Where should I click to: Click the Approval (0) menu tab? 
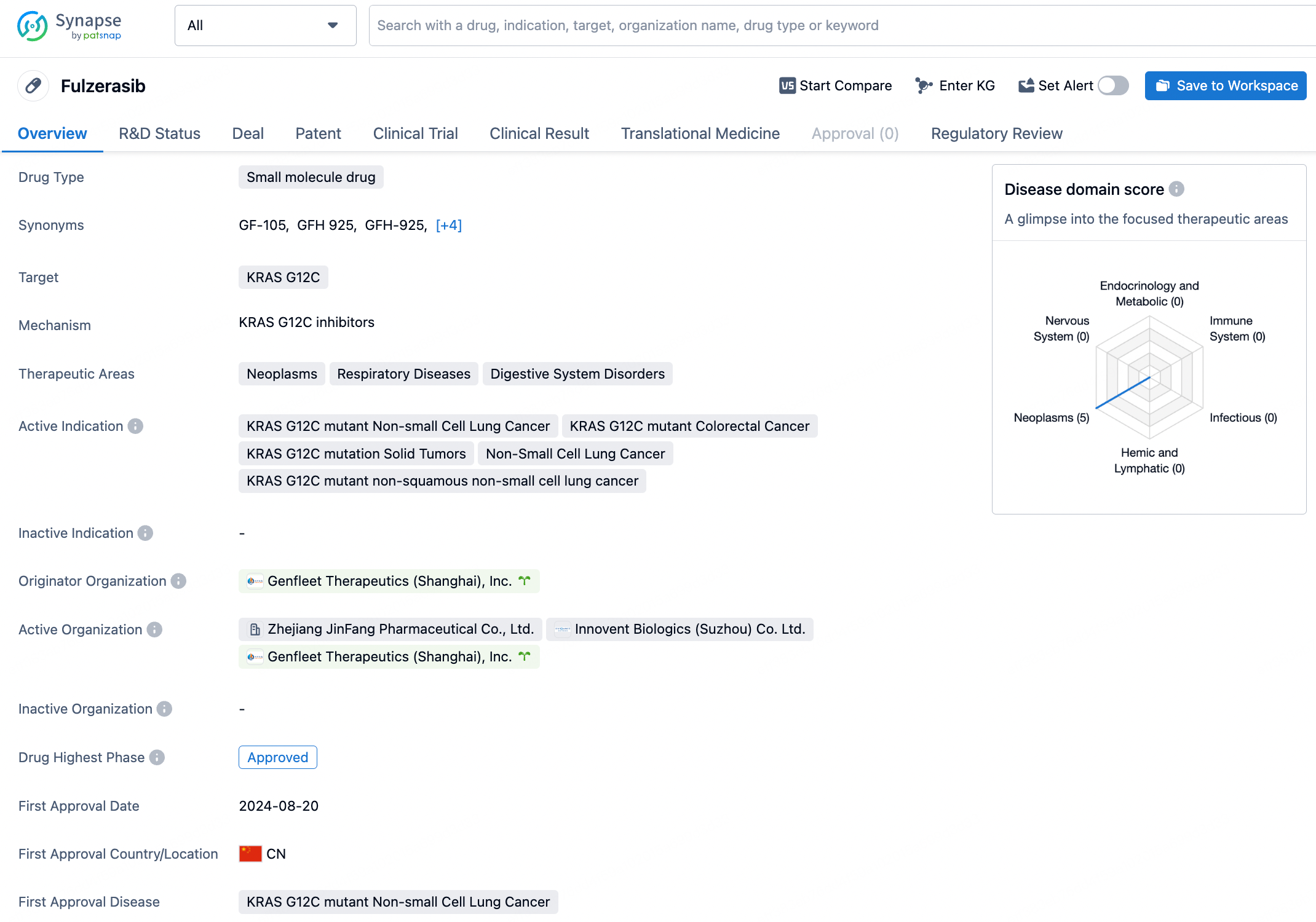click(x=854, y=133)
